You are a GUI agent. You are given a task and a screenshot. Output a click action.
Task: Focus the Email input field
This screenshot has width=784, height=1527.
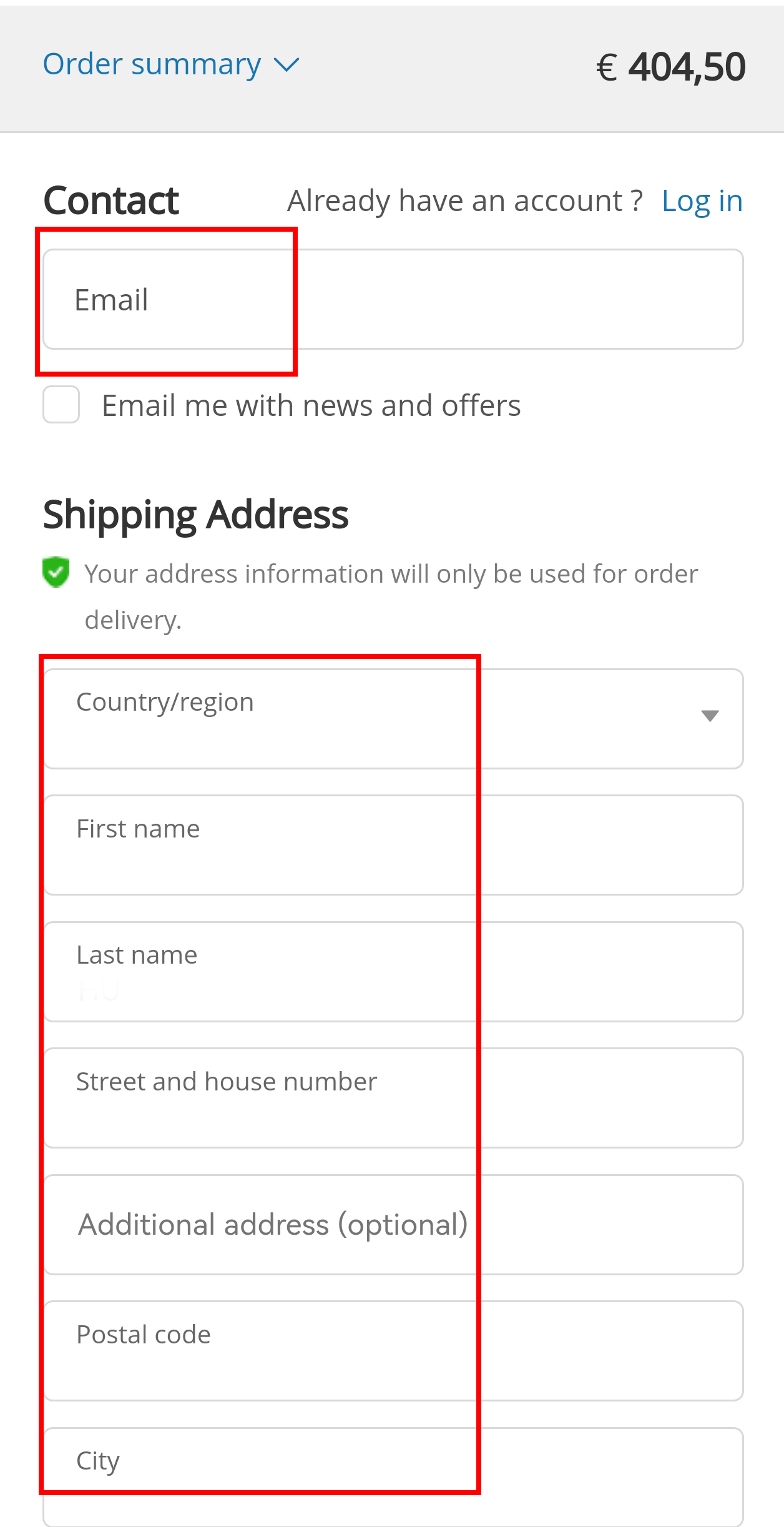(393, 300)
